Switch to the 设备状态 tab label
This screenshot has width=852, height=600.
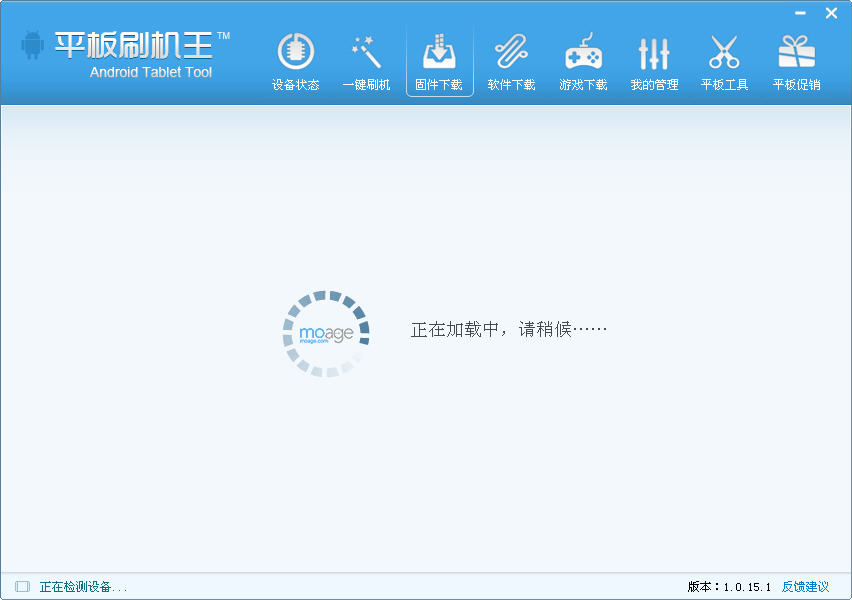[295, 85]
